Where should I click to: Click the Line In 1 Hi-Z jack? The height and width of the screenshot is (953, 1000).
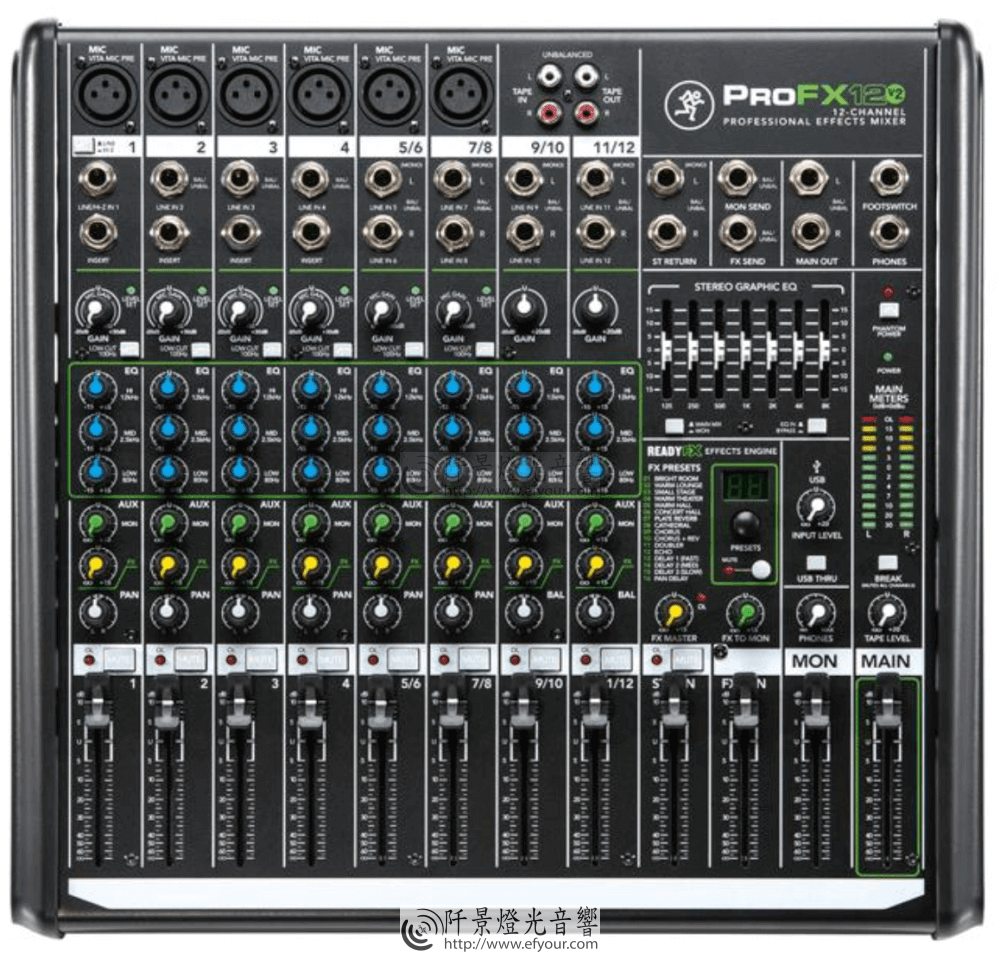coord(97,180)
